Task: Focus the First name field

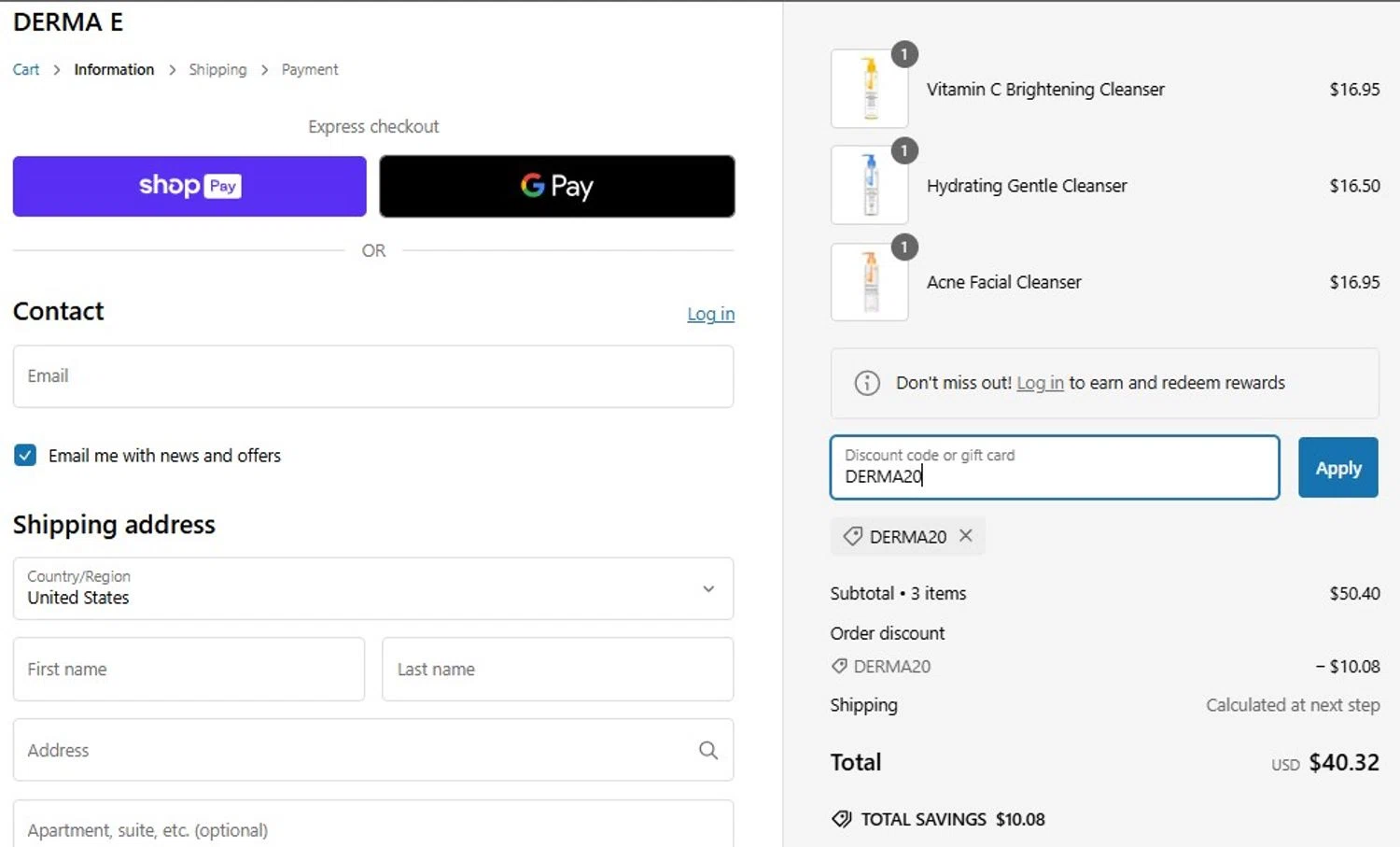Action: point(189,670)
